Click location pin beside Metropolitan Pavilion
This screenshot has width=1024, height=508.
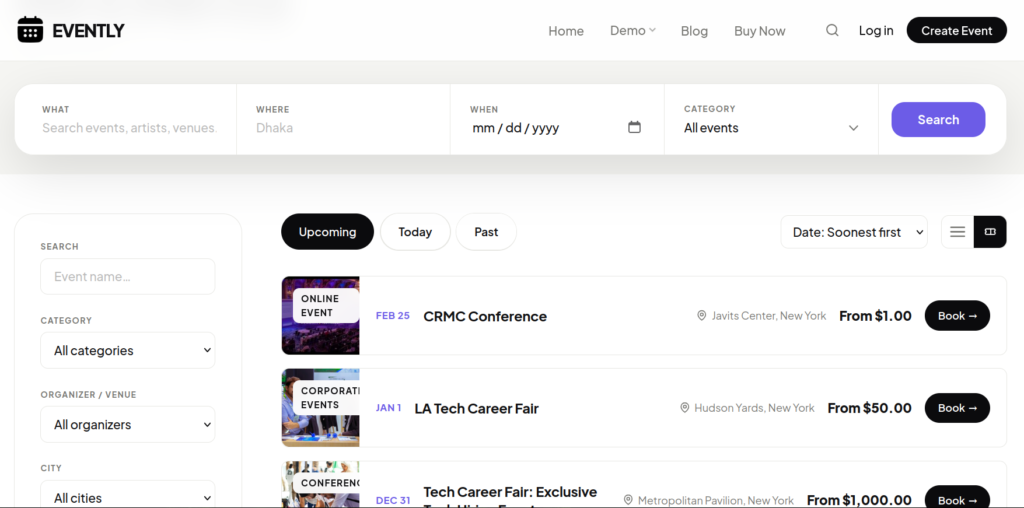(x=628, y=500)
